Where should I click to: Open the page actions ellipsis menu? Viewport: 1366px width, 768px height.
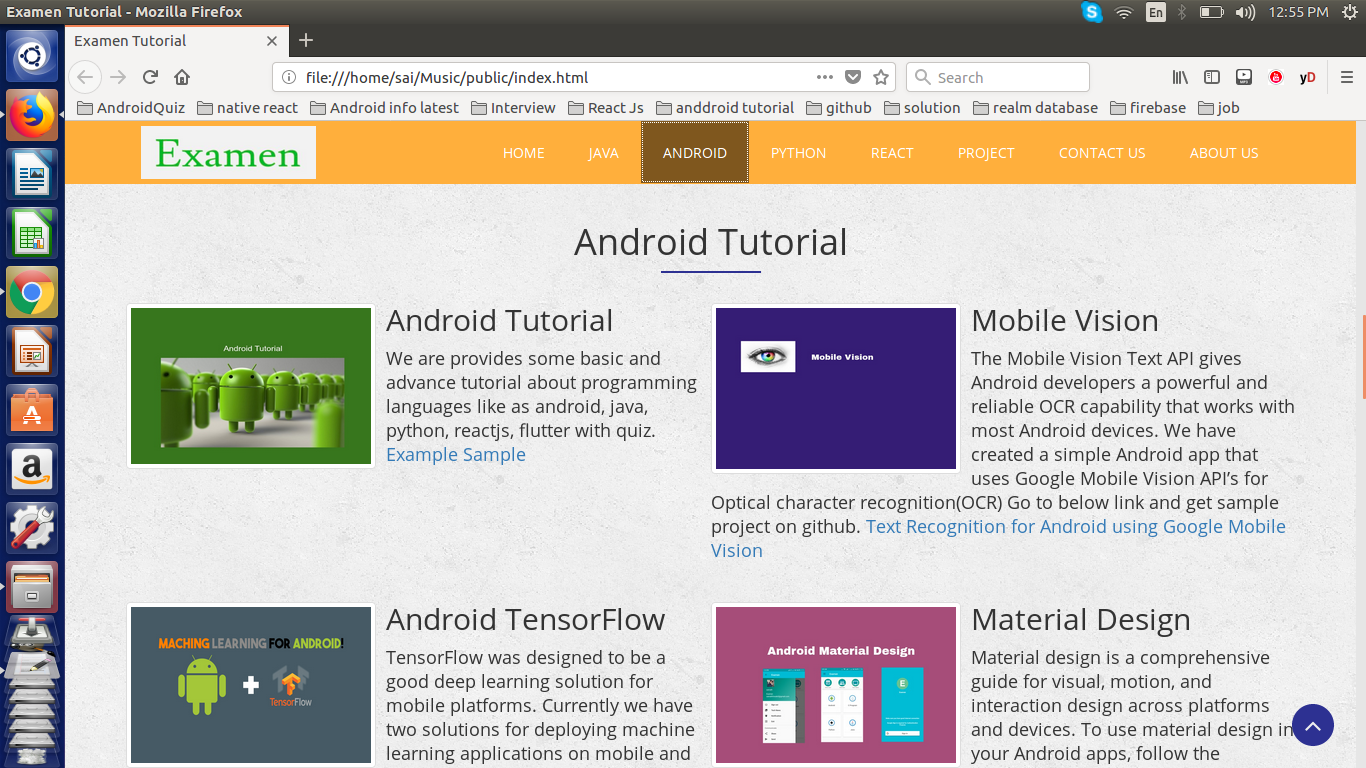click(x=824, y=77)
